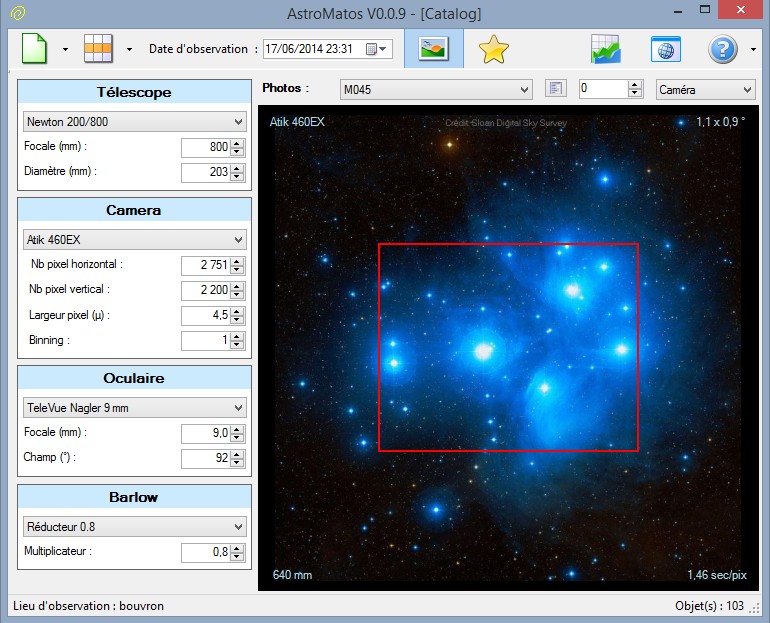The width and height of the screenshot is (770, 623).
Task: Click the Champ 92 field
Action: [205, 458]
